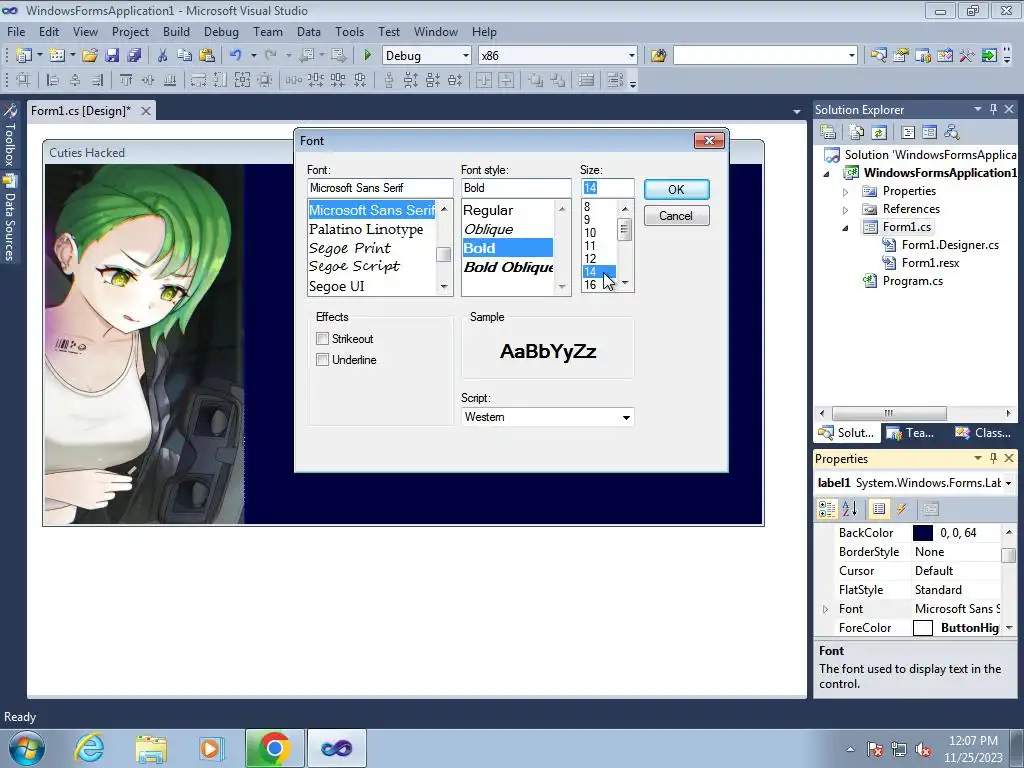This screenshot has height=768, width=1024.
Task: Click View Code icon in Solution Explorer
Action: (908, 133)
